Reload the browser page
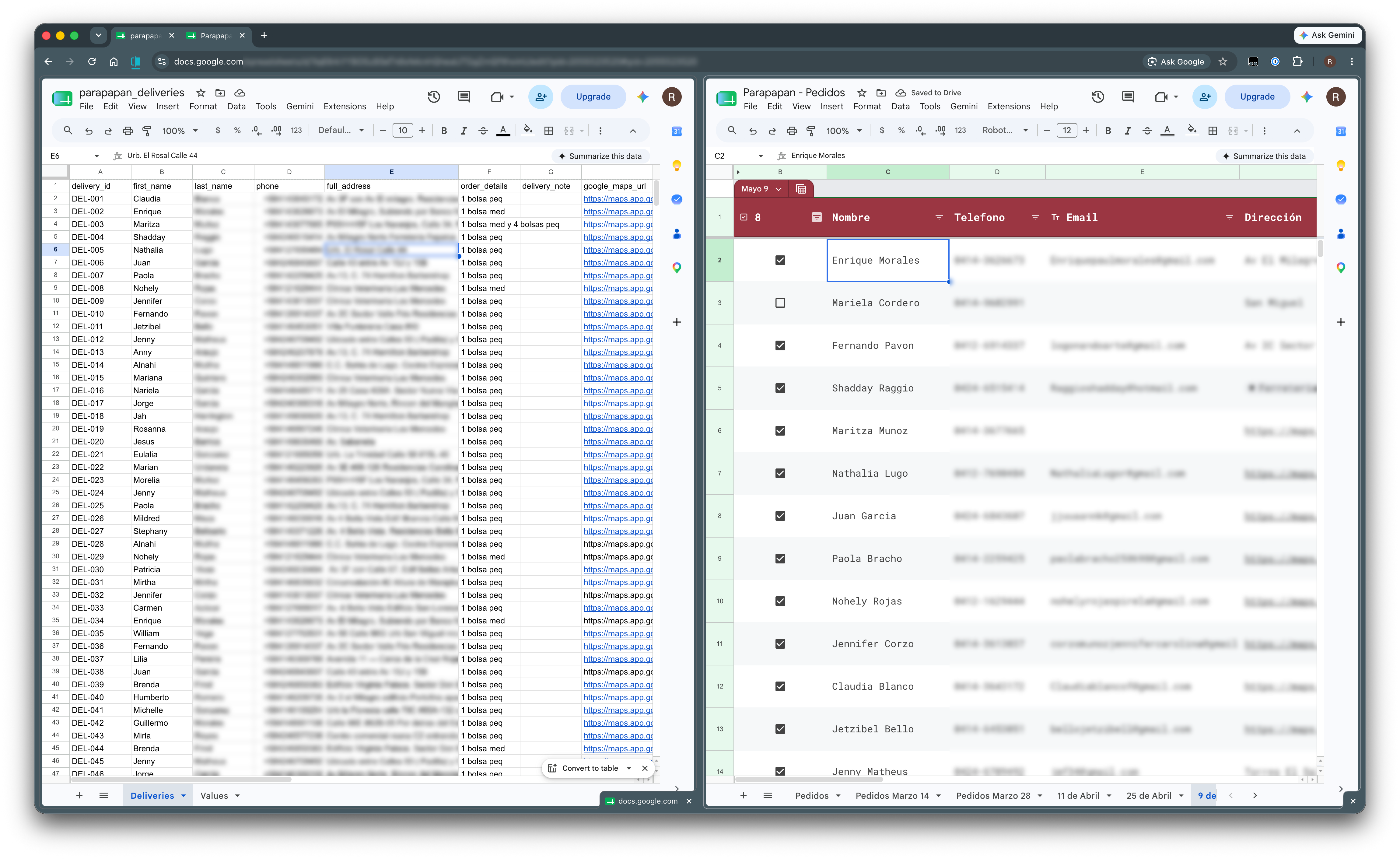The width and height of the screenshot is (1400, 859). [x=92, y=61]
